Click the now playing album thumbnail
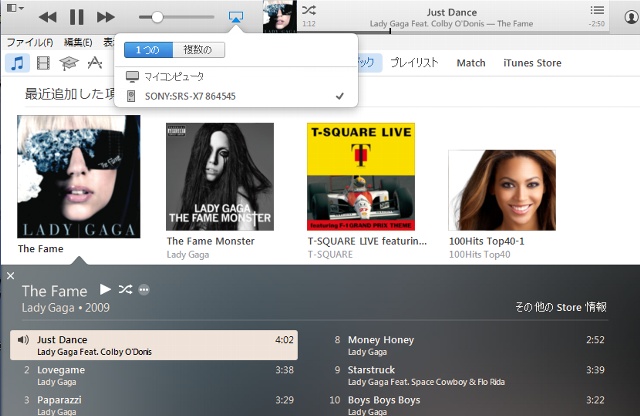 (280, 16)
